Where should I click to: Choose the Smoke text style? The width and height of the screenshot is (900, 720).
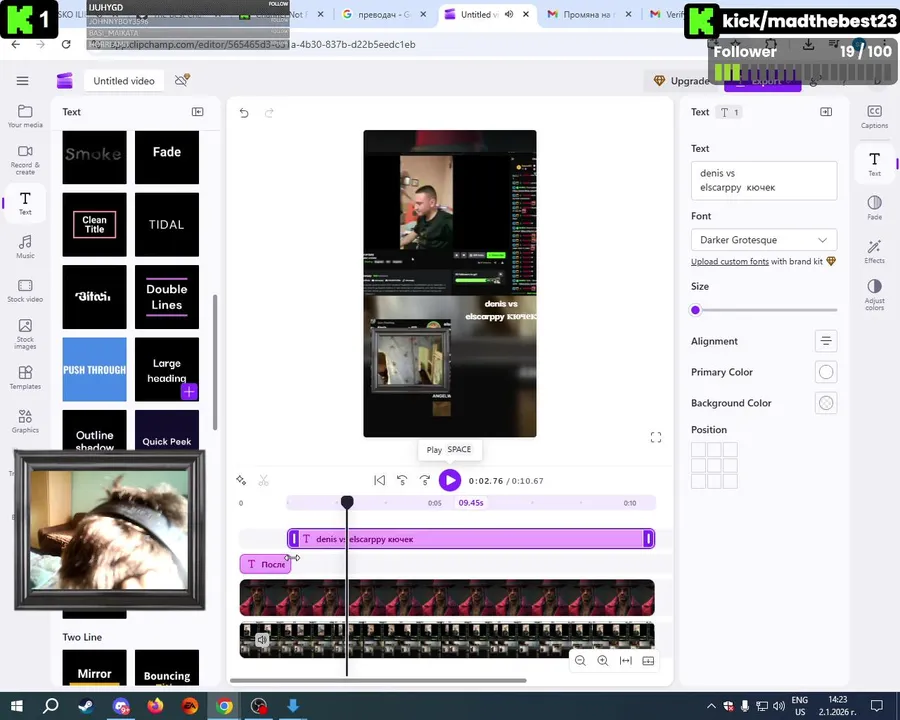94,157
